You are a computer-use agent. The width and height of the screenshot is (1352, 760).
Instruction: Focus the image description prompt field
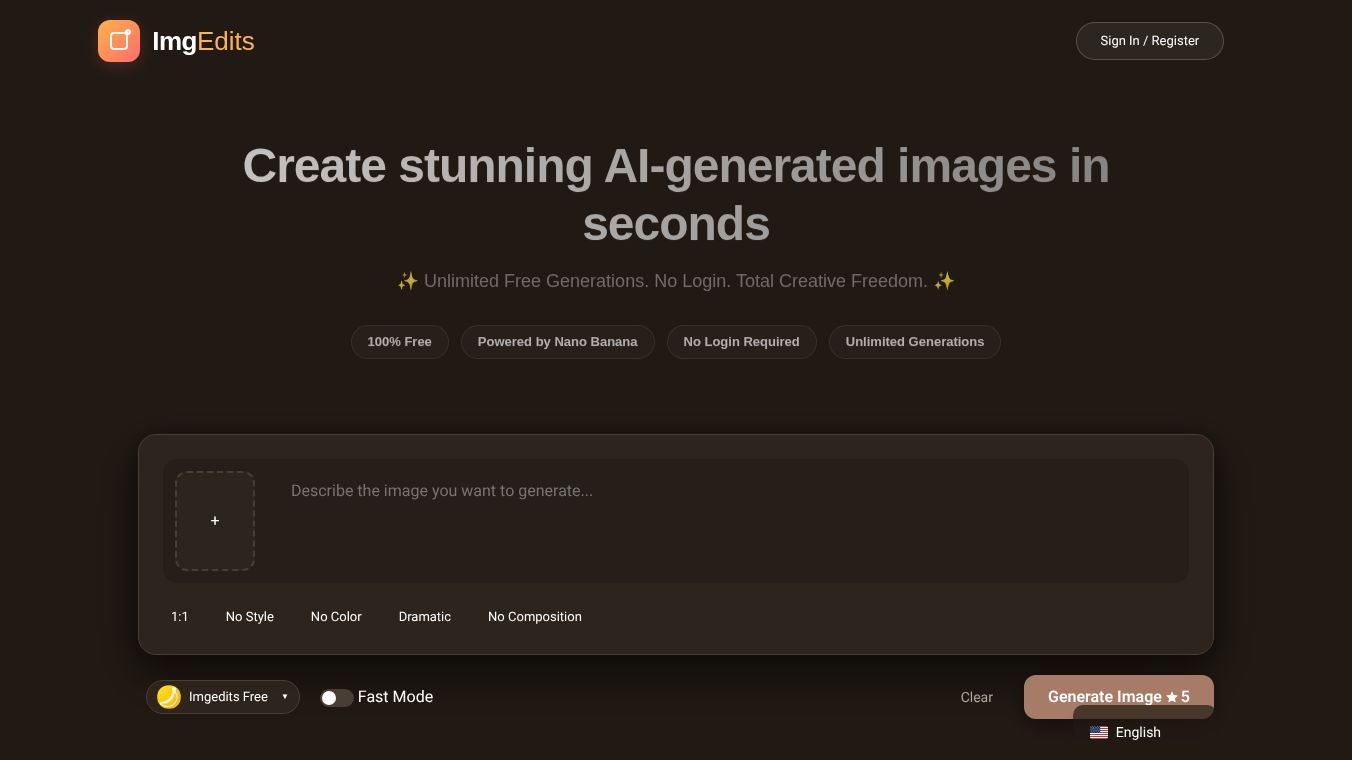(x=730, y=520)
